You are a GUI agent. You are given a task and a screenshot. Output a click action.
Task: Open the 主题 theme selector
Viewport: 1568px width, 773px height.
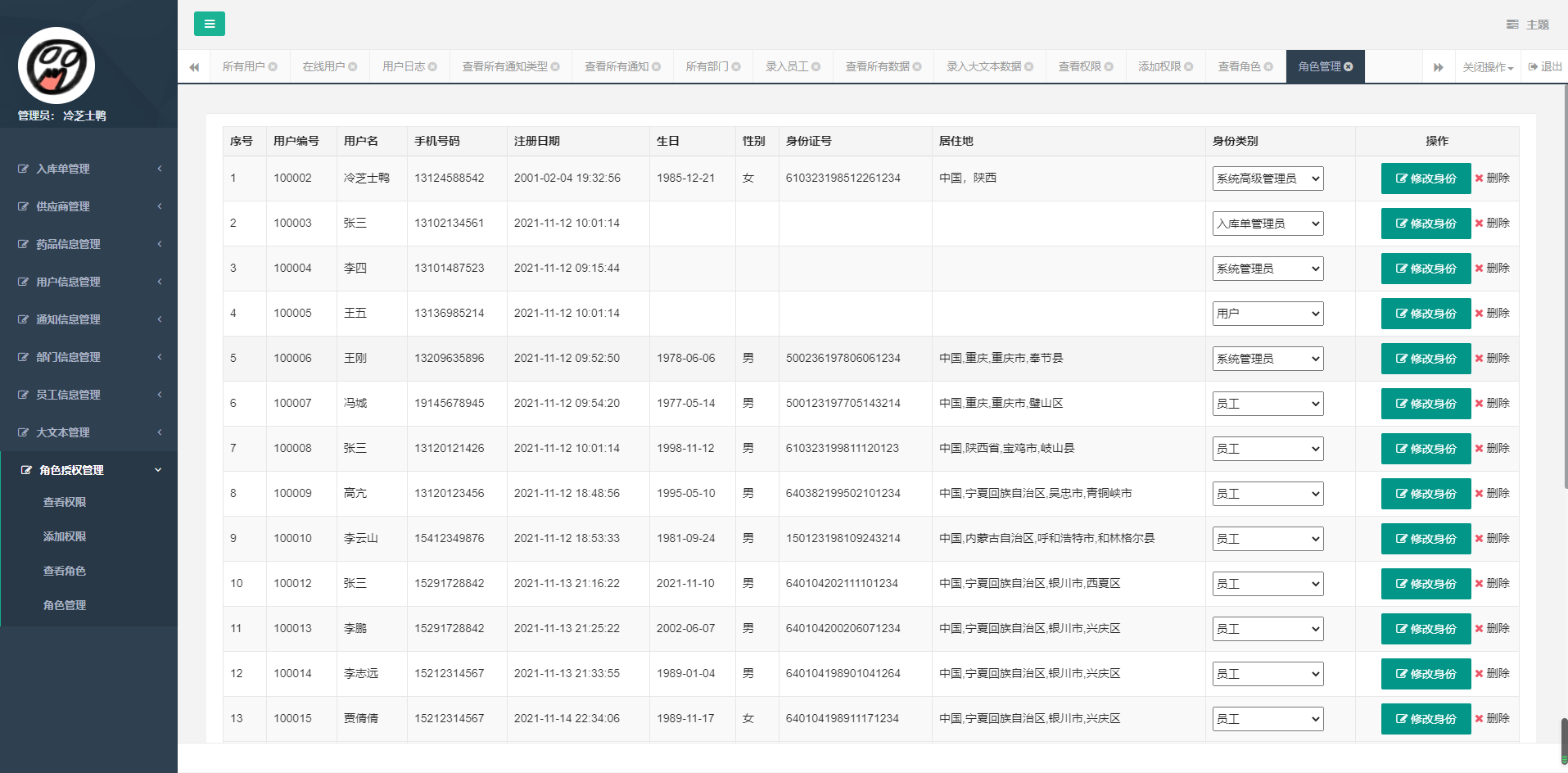click(x=1528, y=25)
